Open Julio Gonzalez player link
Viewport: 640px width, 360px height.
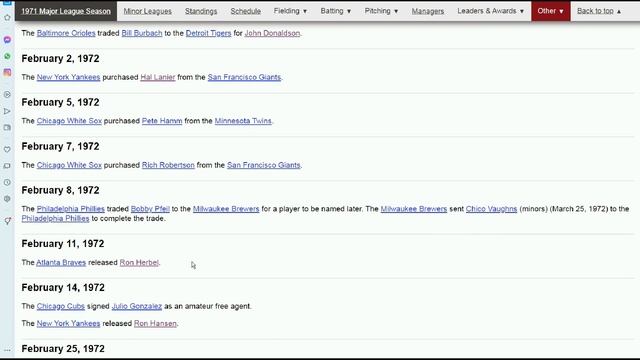136,306
